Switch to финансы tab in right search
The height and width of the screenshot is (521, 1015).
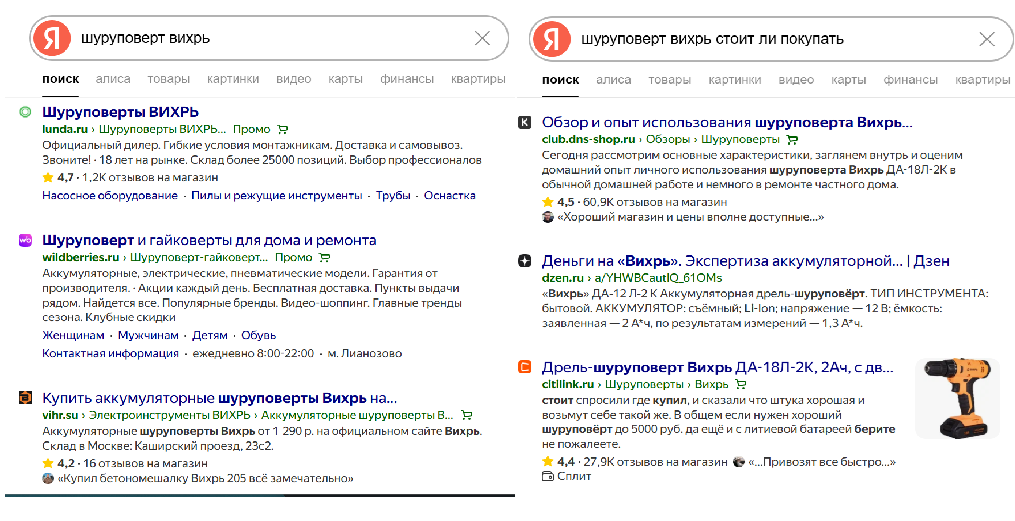point(911,80)
